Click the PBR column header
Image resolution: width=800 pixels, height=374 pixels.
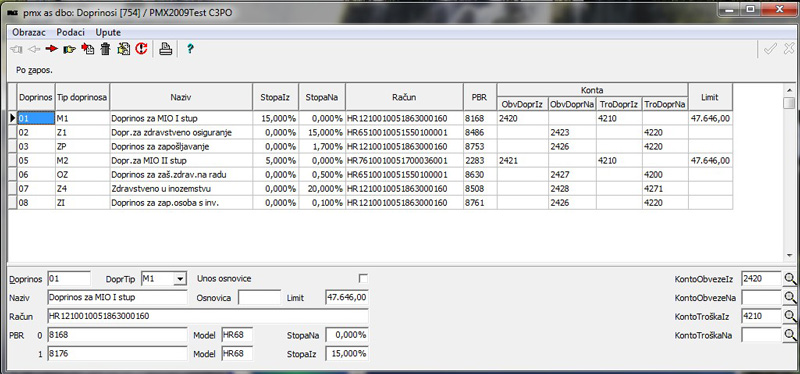[x=480, y=97]
